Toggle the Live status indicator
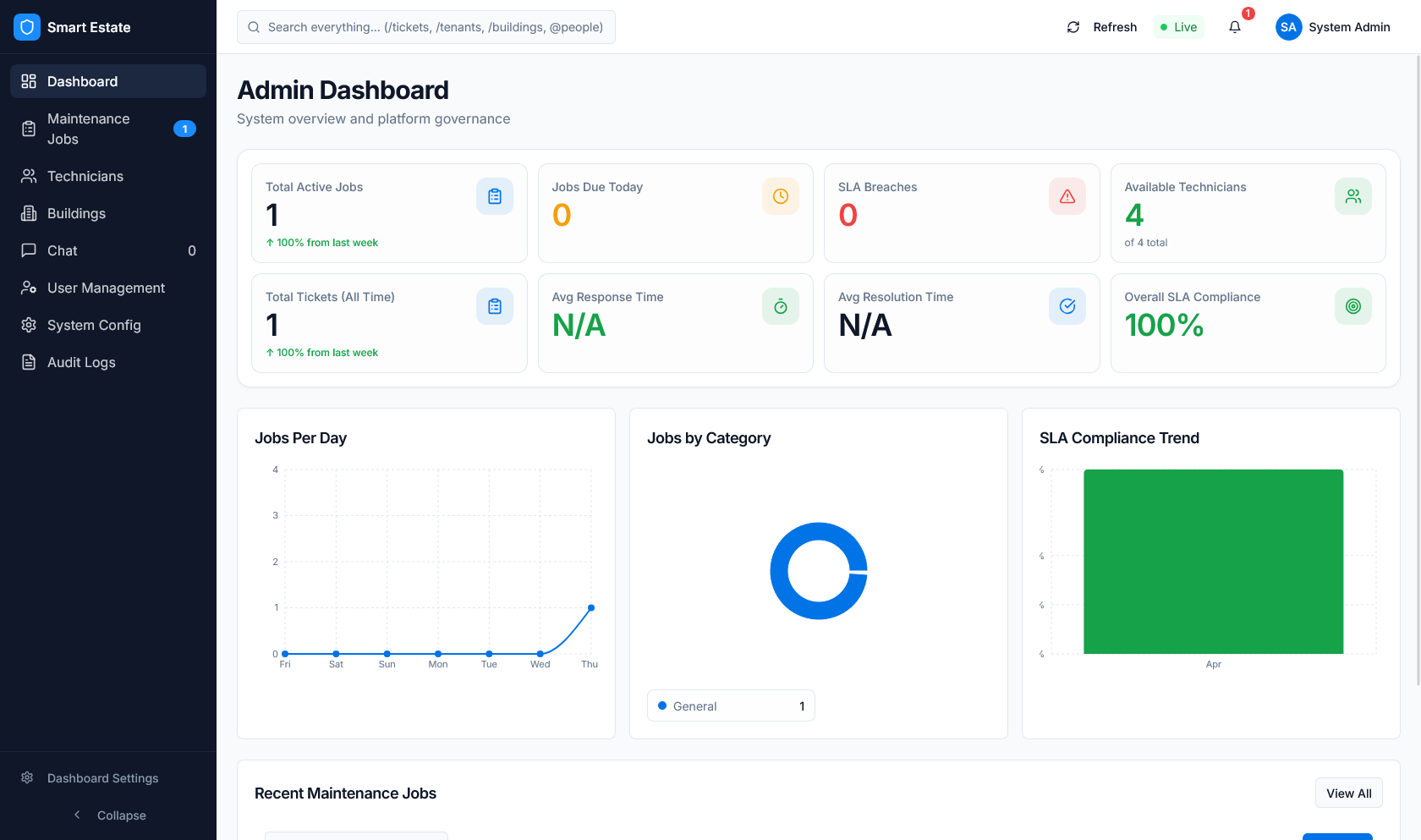The width and height of the screenshot is (1421, 840). click(x=1178, y=26)
